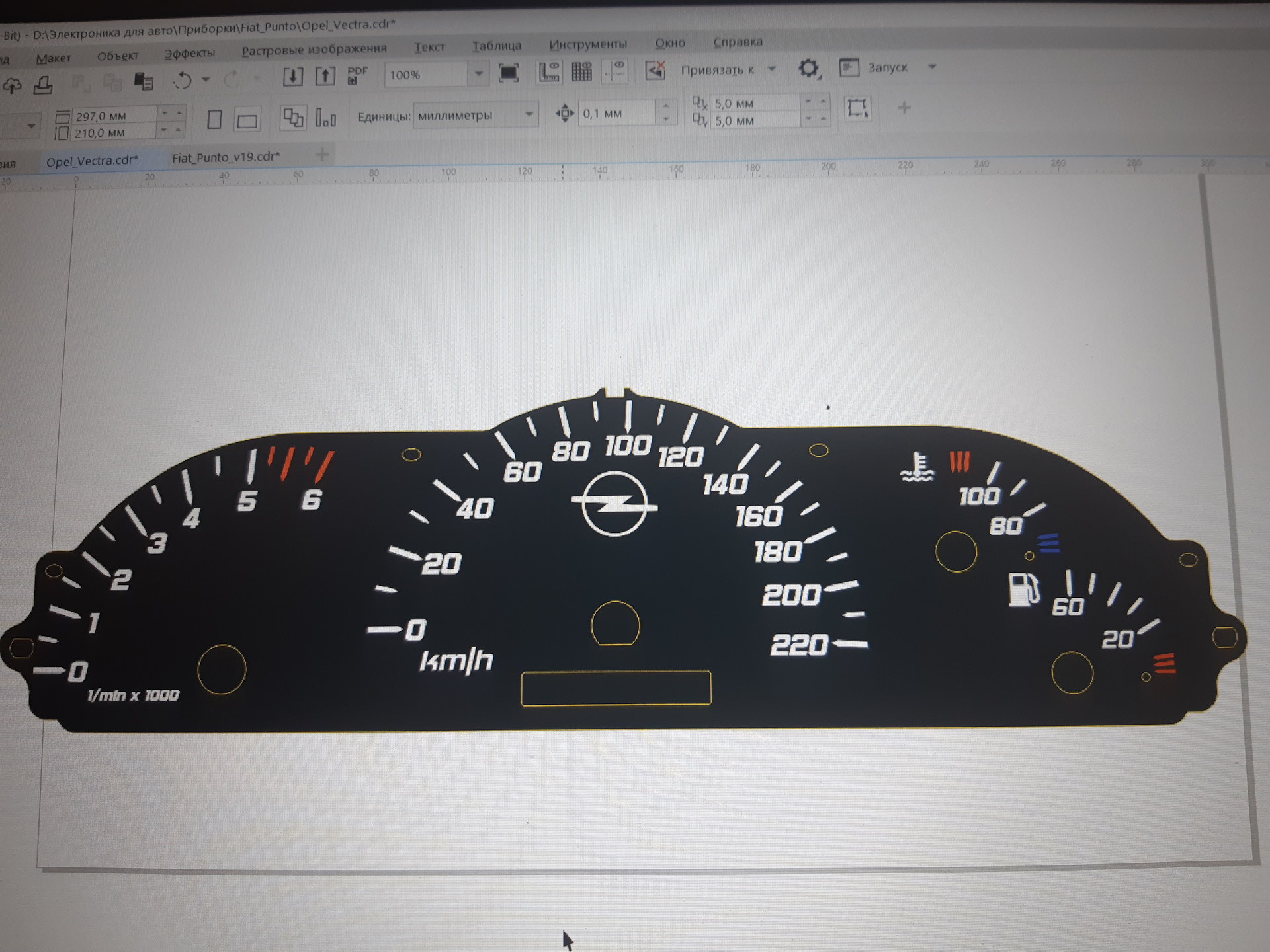This screenshot has width=1270, height=952.
Task: Click the Запуск launch button
Action: coord(888,67)
